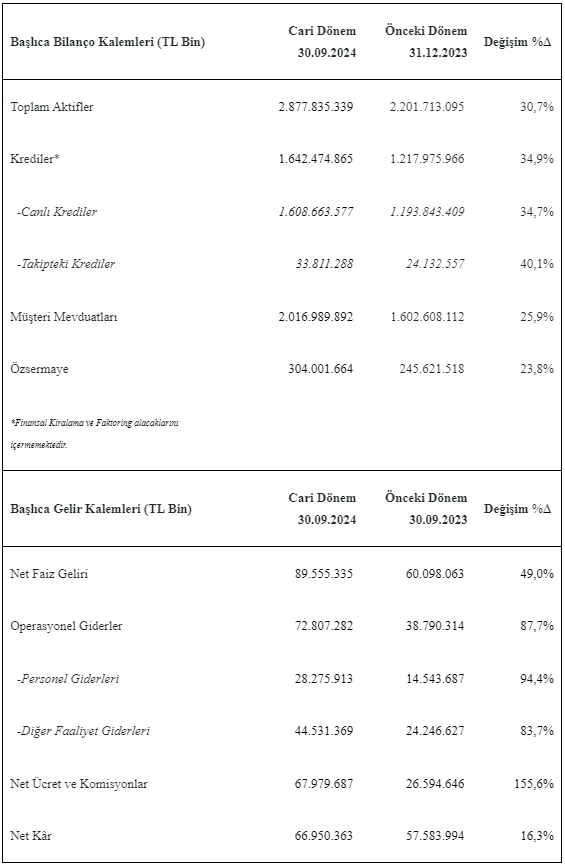Click Cari Dönem header in income table
This screenshot has height=865, width=565.
(x=322, y=509)
